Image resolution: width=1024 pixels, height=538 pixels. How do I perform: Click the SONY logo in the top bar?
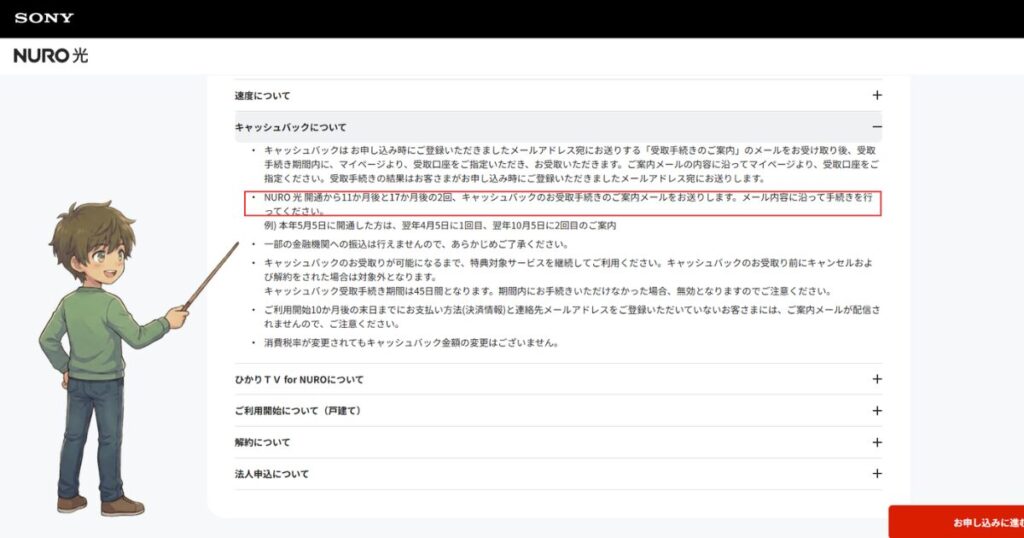tap(44, 18)
